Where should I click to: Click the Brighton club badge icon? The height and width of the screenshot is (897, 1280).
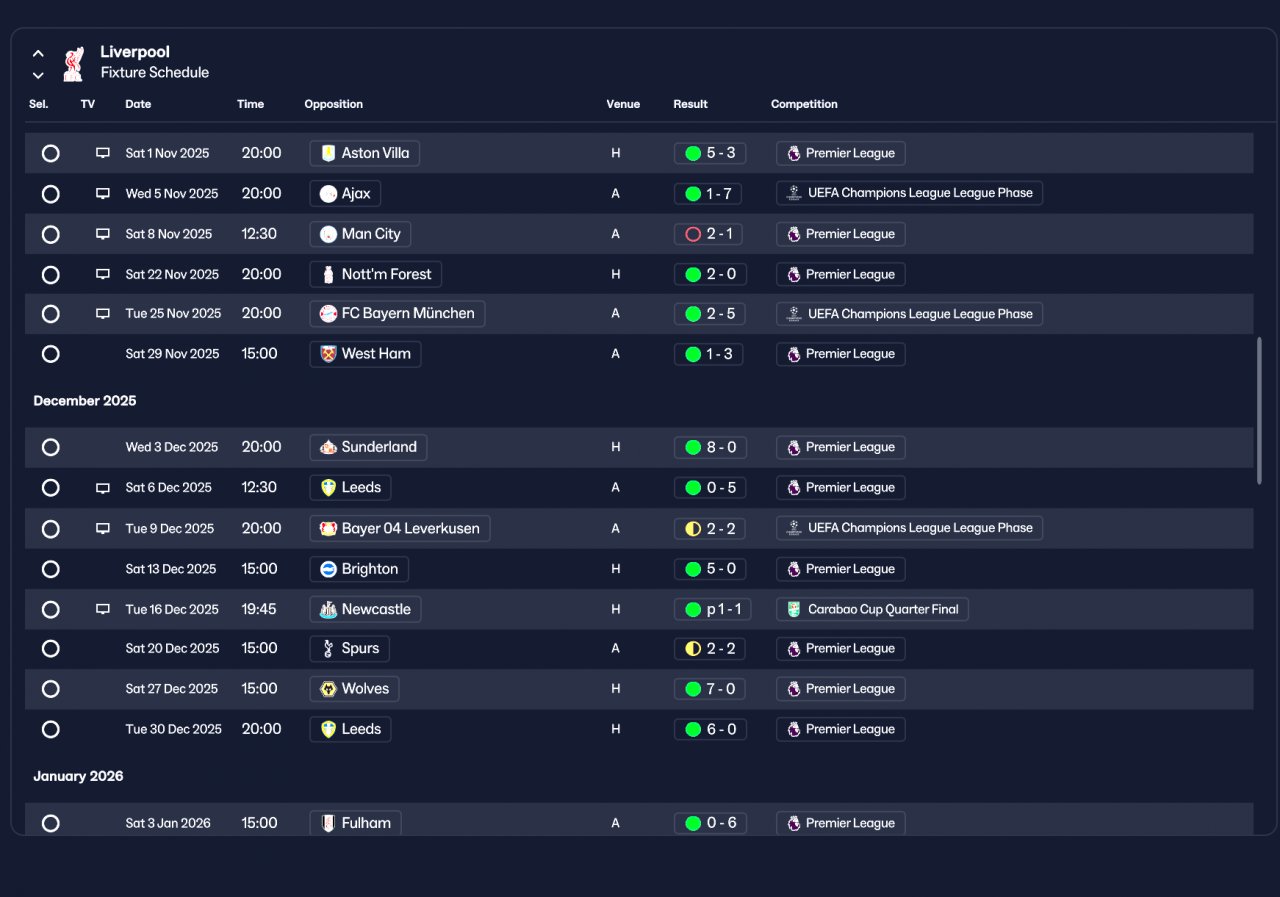(x=328, y=569)
